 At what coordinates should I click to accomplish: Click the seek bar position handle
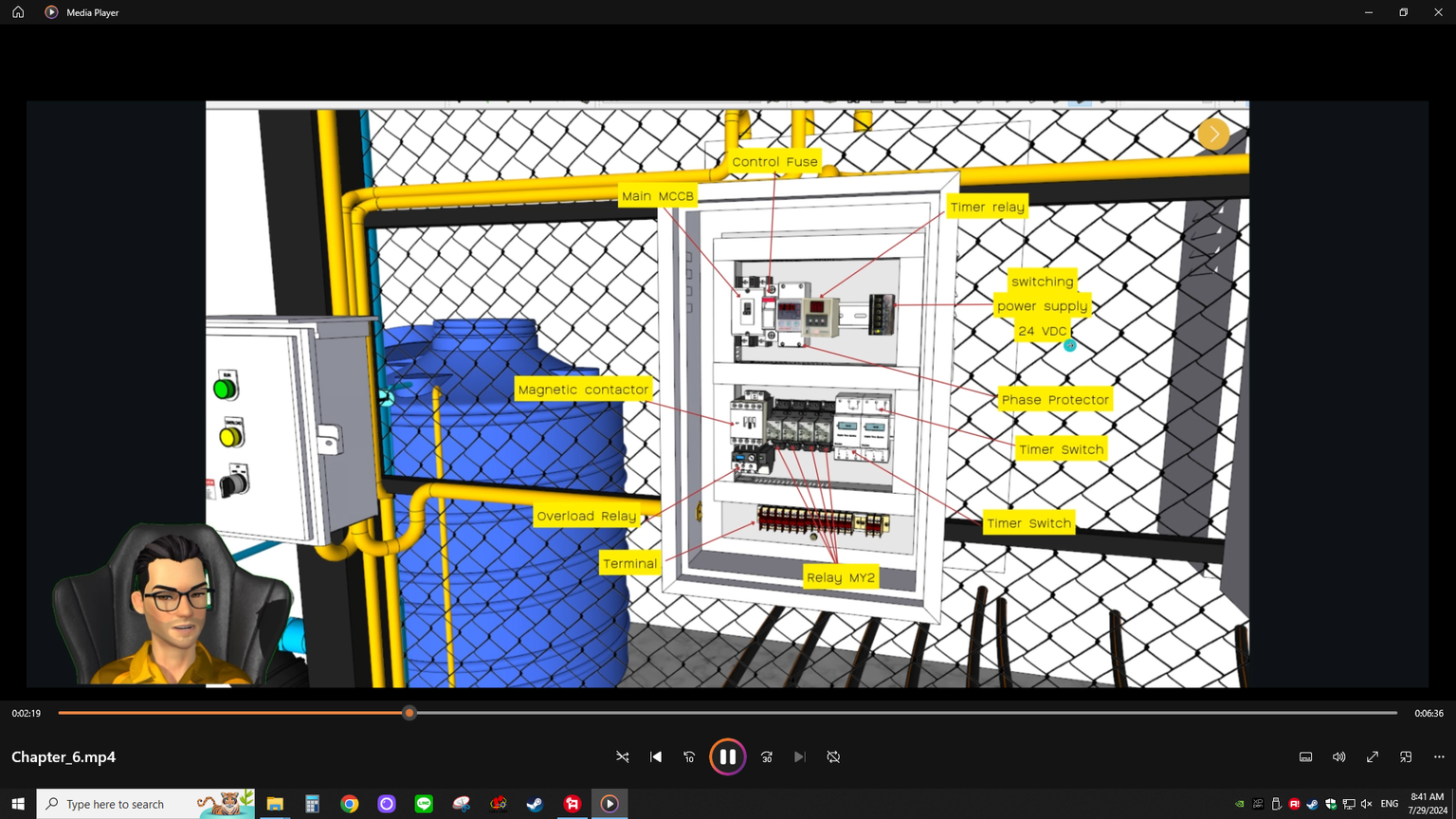(409, 713)
